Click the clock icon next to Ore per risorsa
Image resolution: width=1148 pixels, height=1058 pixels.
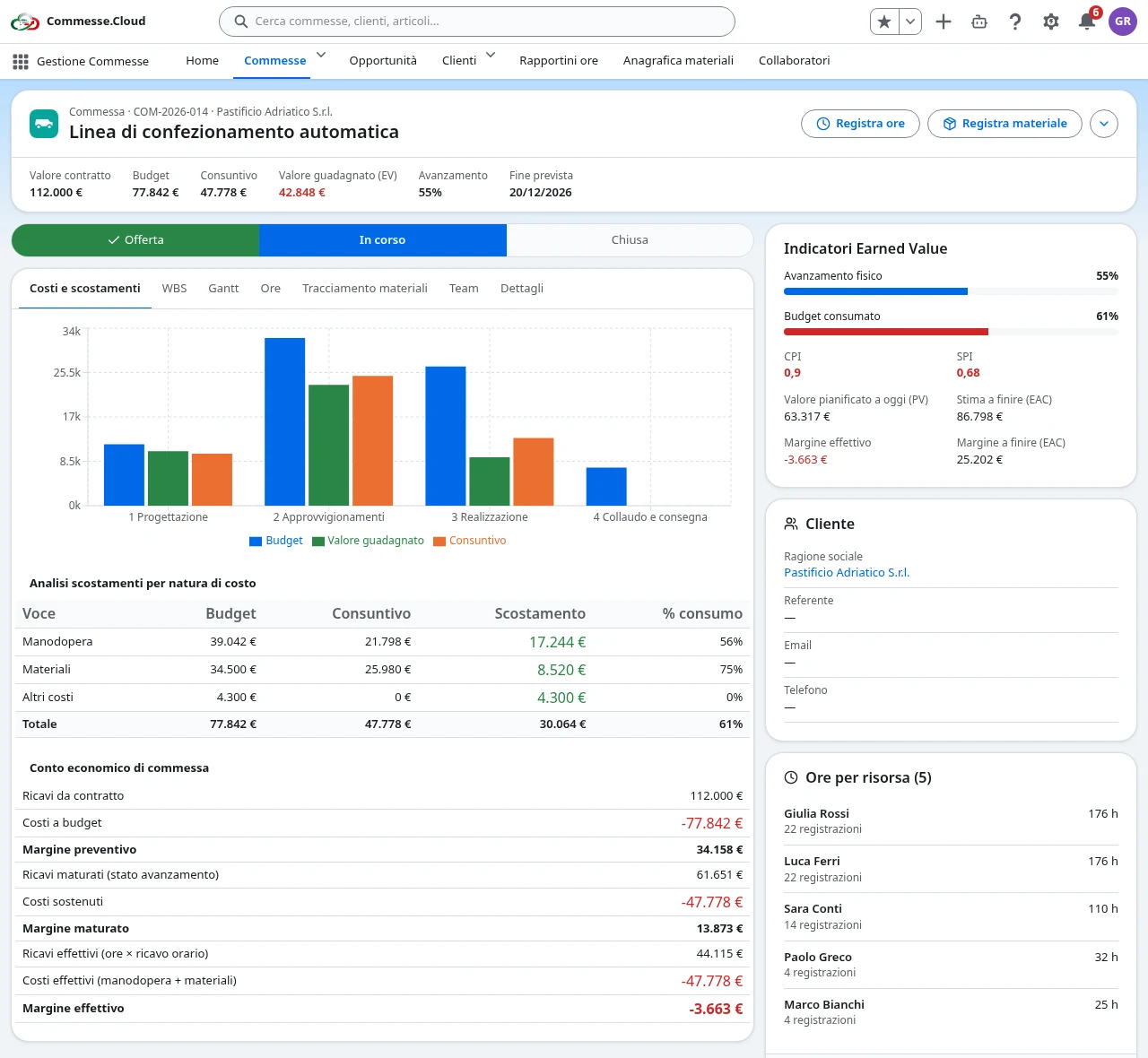pyautogui.click(x=791, y=777)
